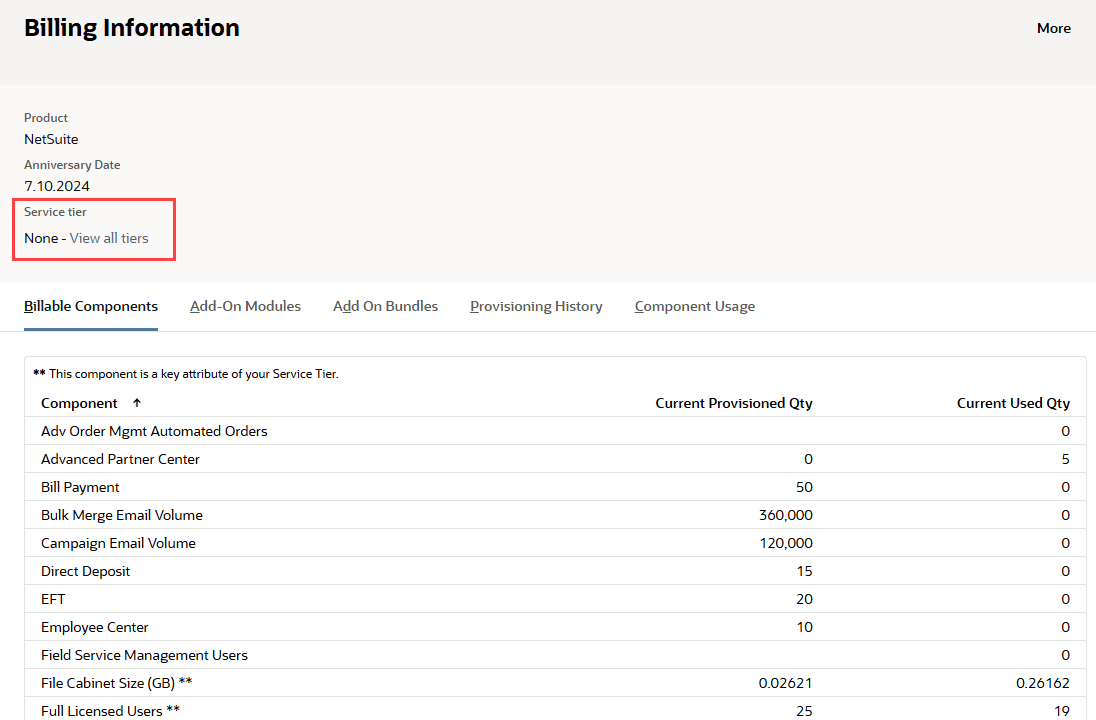Sort by the Component column header
Viewport: 1096px width, 720px height.
(x=79, y=403)
